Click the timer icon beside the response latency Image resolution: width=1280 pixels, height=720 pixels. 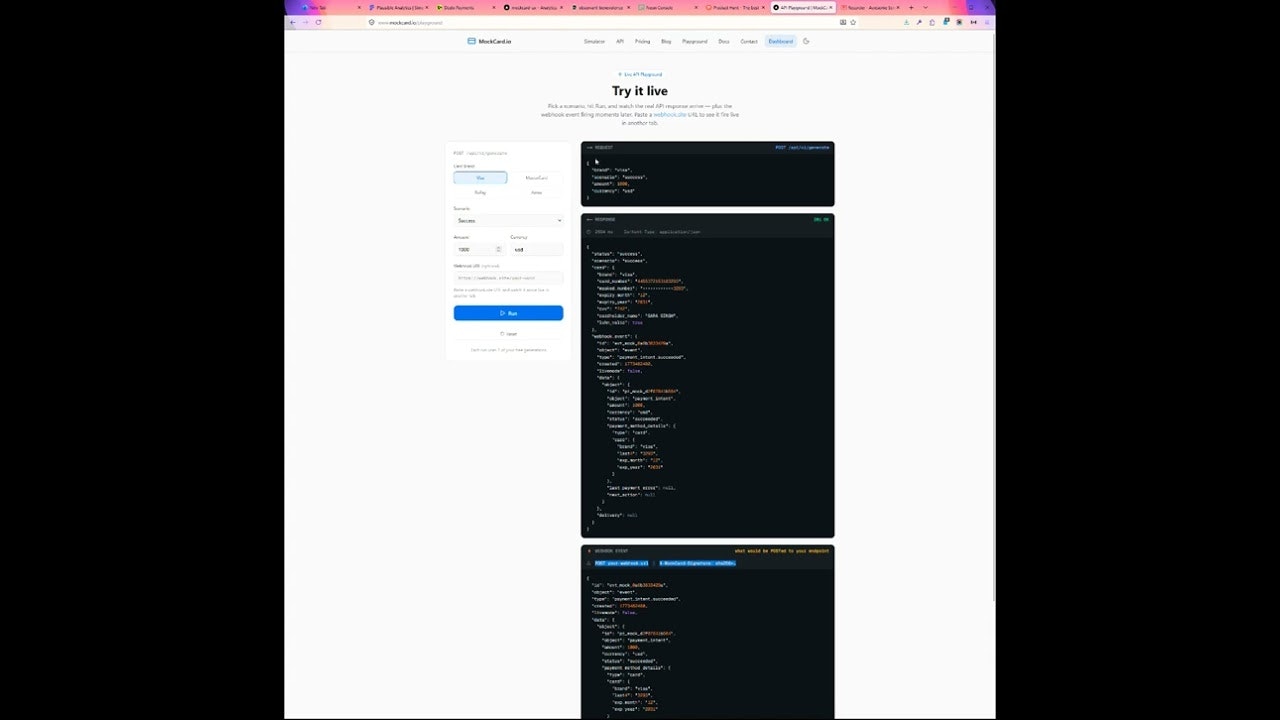pos(590,232)
